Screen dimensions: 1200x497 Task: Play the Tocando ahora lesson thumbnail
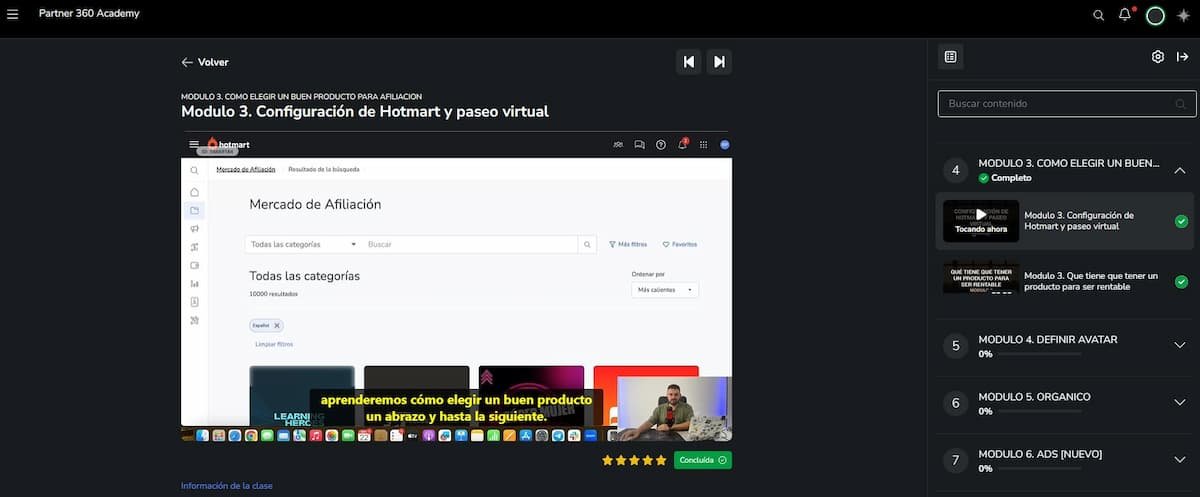[981, 221]
